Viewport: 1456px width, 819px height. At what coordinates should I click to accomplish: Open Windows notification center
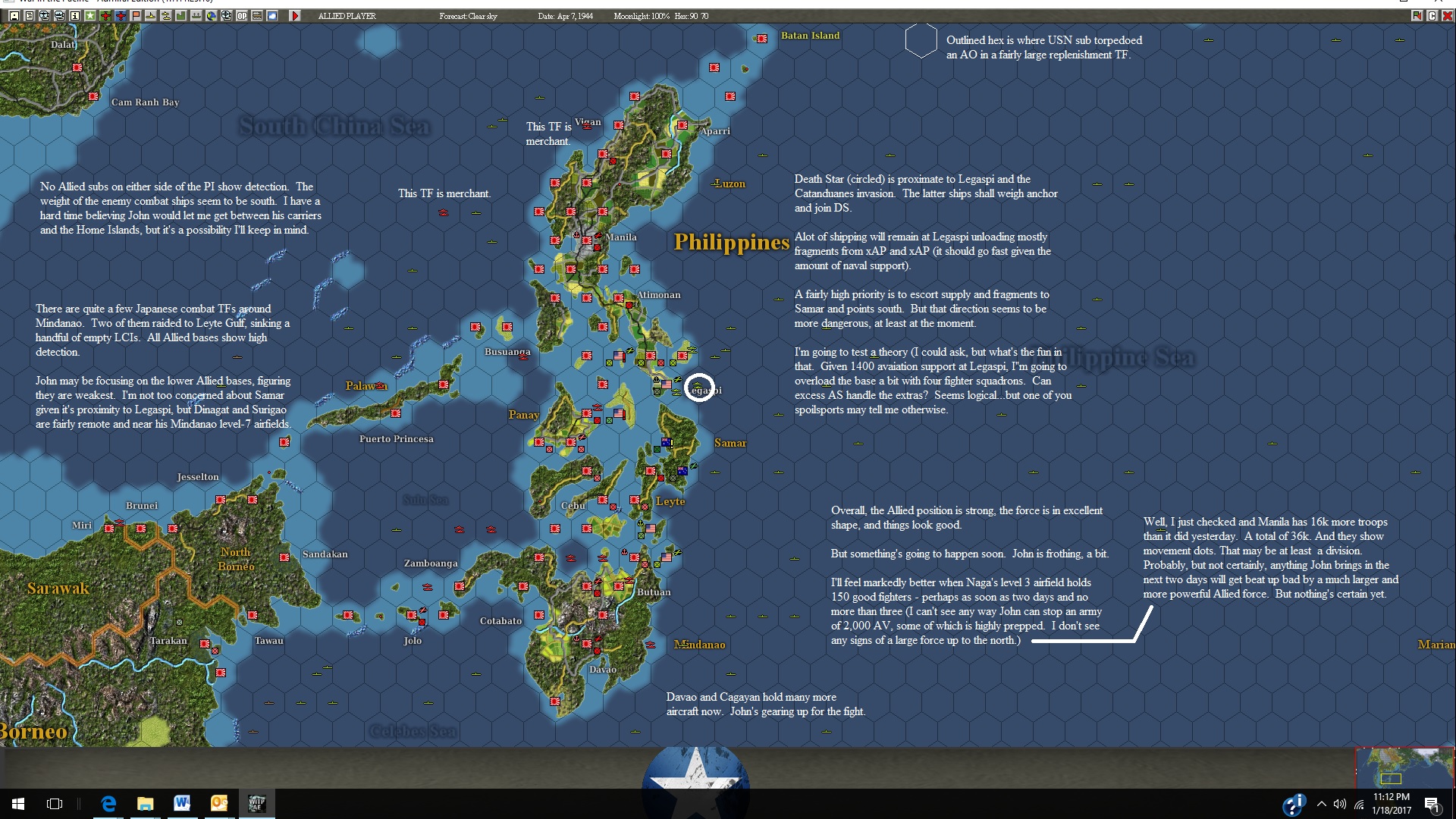(x=1432, y=804)
